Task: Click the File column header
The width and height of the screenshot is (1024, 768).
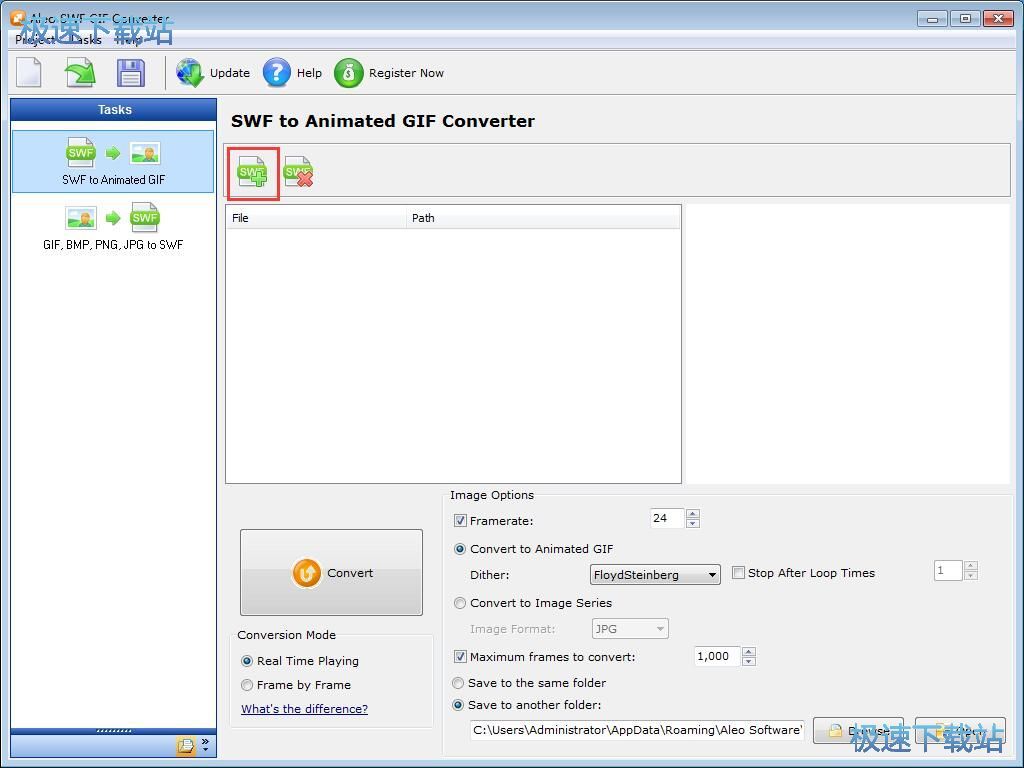Action: click(315, 218)
